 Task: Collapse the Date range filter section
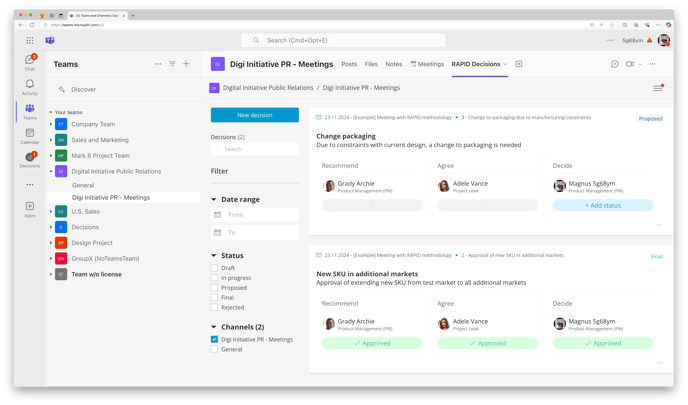pos(214,200)
